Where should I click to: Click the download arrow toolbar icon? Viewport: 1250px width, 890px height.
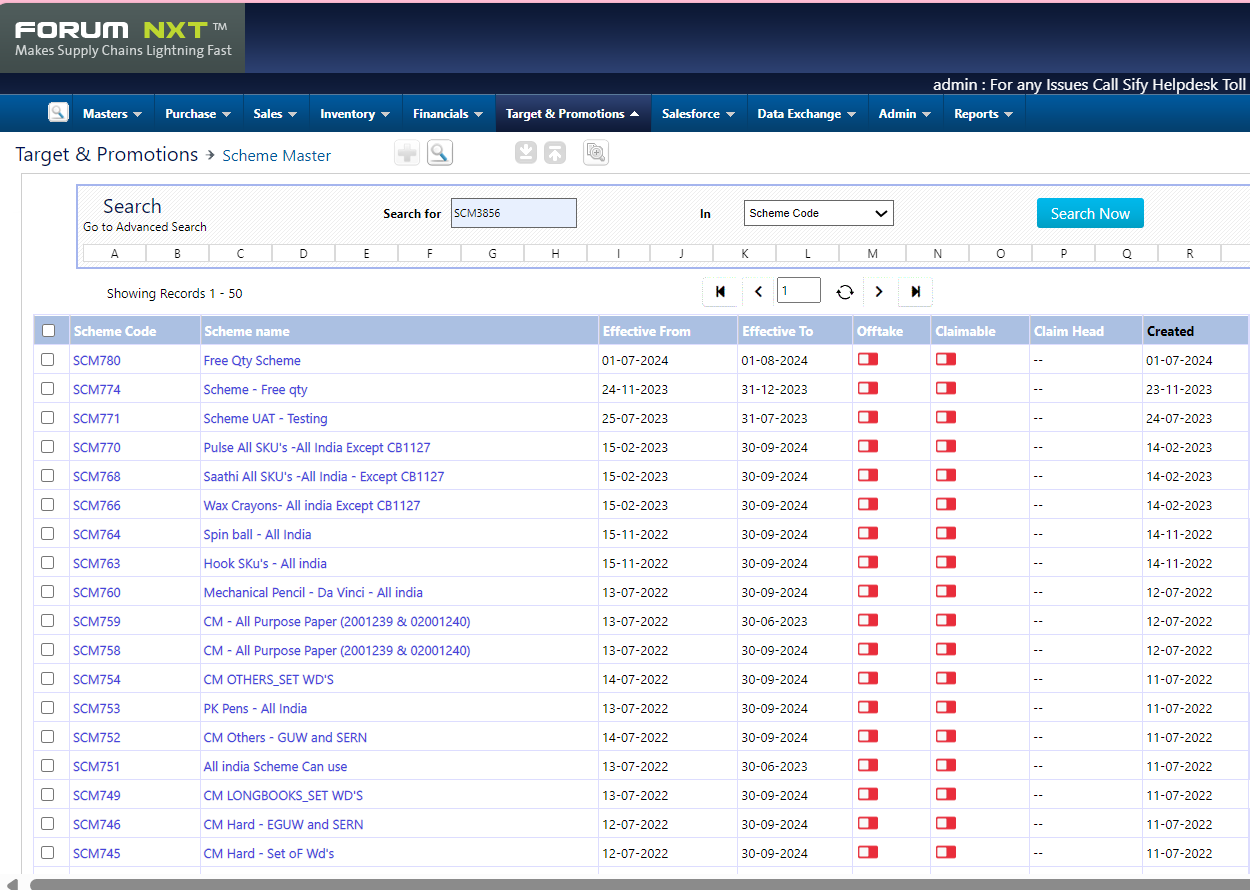(526, 153)
